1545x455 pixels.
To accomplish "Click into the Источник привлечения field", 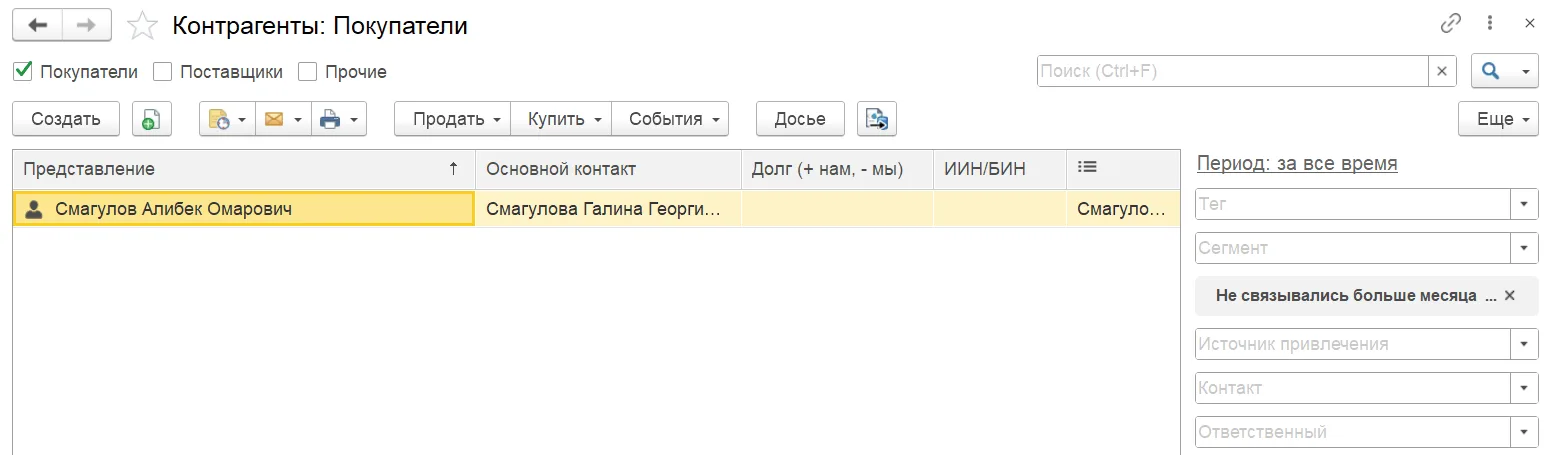I will (x=1353, y=344).
